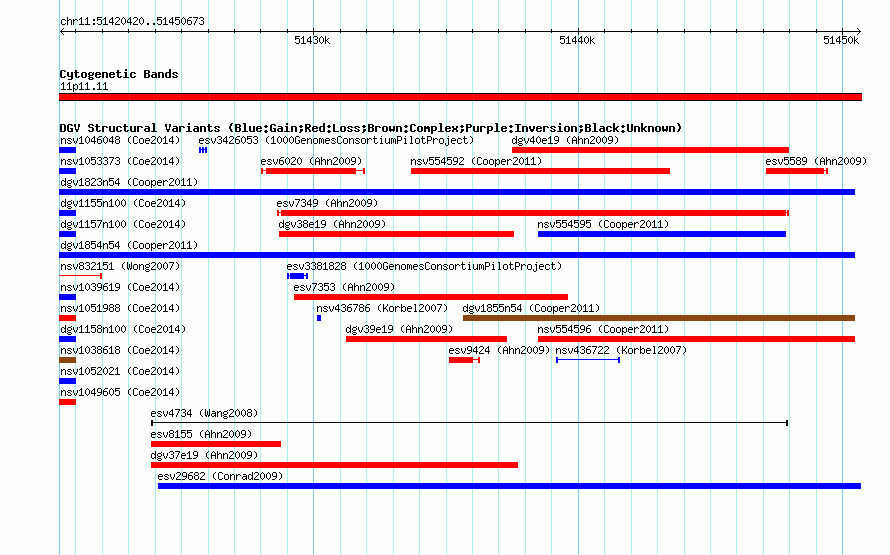Select nsv554596 (Cooper2011) label
Screen dimensions: 890x555
603,329
